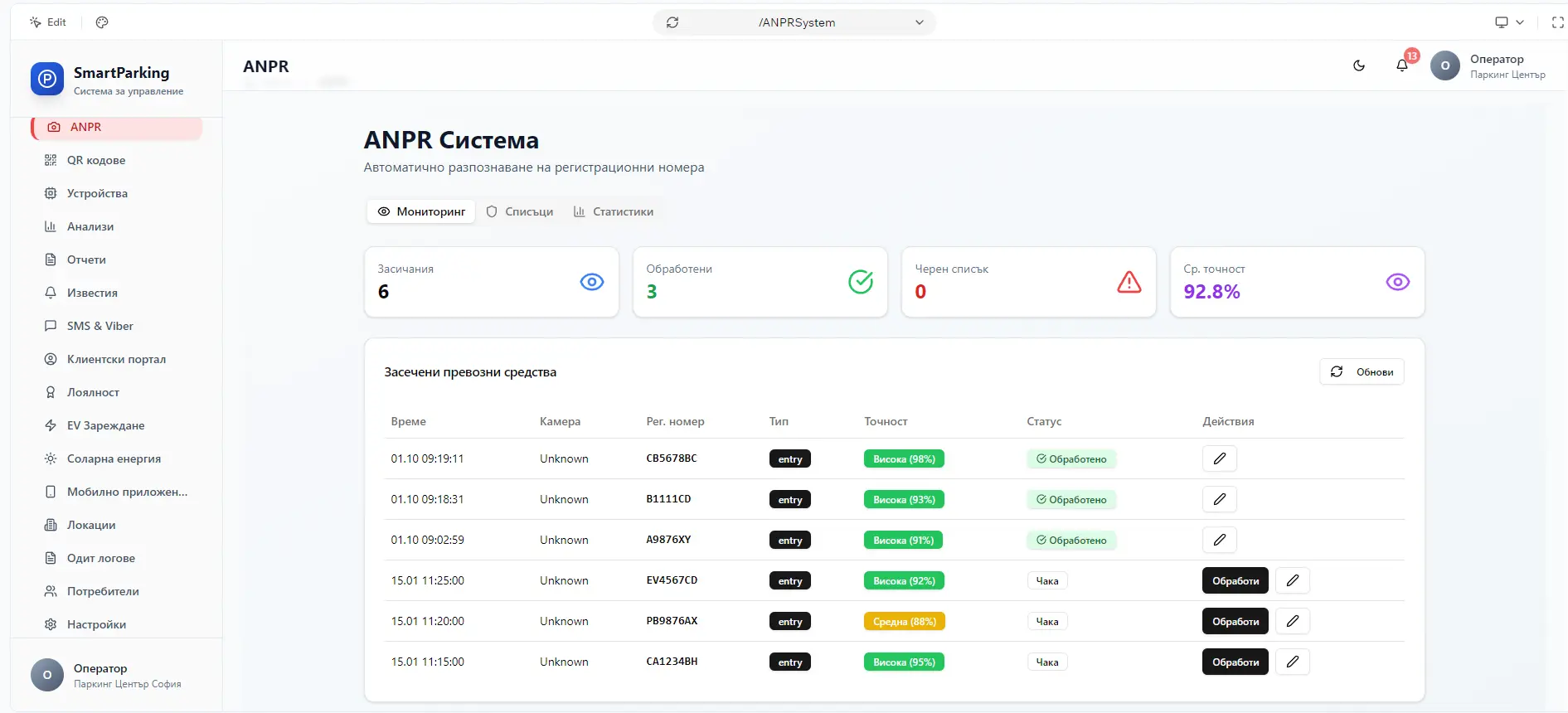Edit the EV4567CD record
The image size is (1568, 713).
pos(1293,580)
